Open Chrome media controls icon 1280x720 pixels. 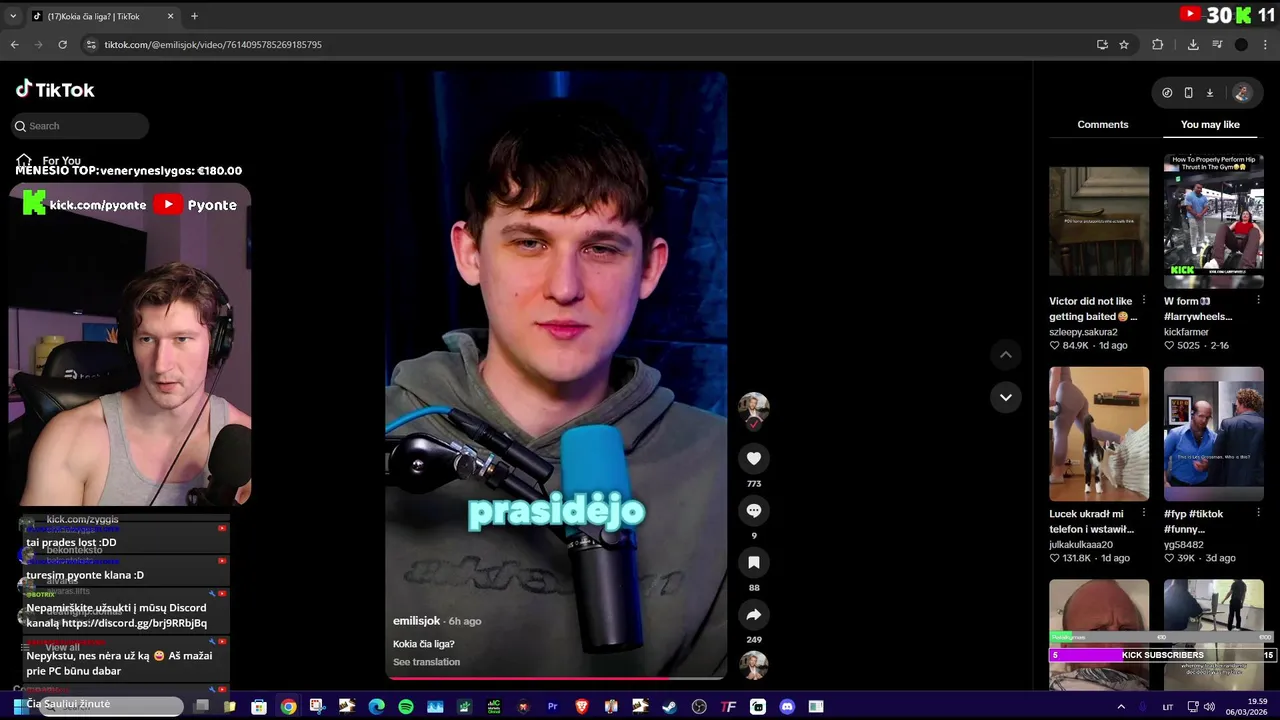1217,44
